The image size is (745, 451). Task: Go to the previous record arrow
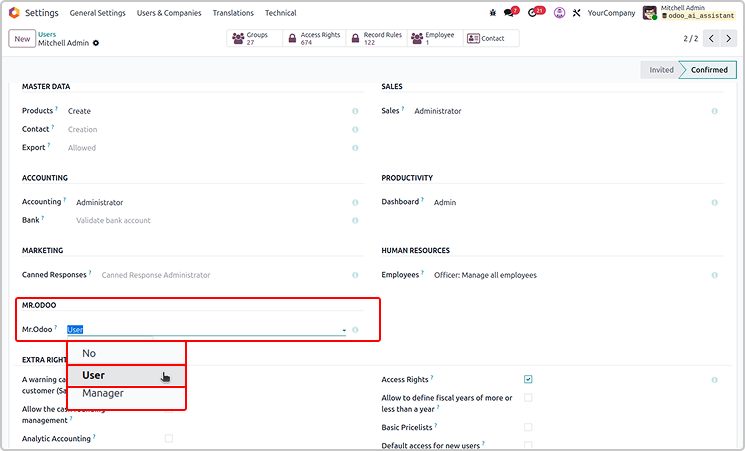click(x=712, y=38)
